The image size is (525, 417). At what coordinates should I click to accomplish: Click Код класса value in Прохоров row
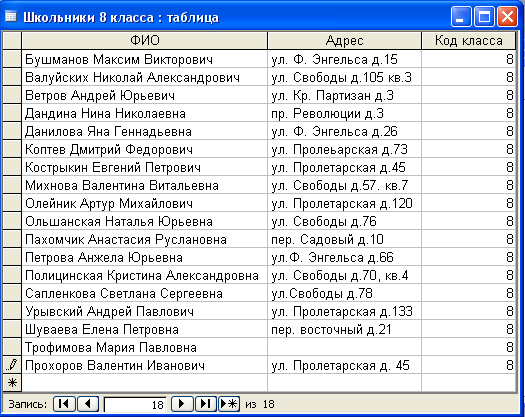click(468, 365)
